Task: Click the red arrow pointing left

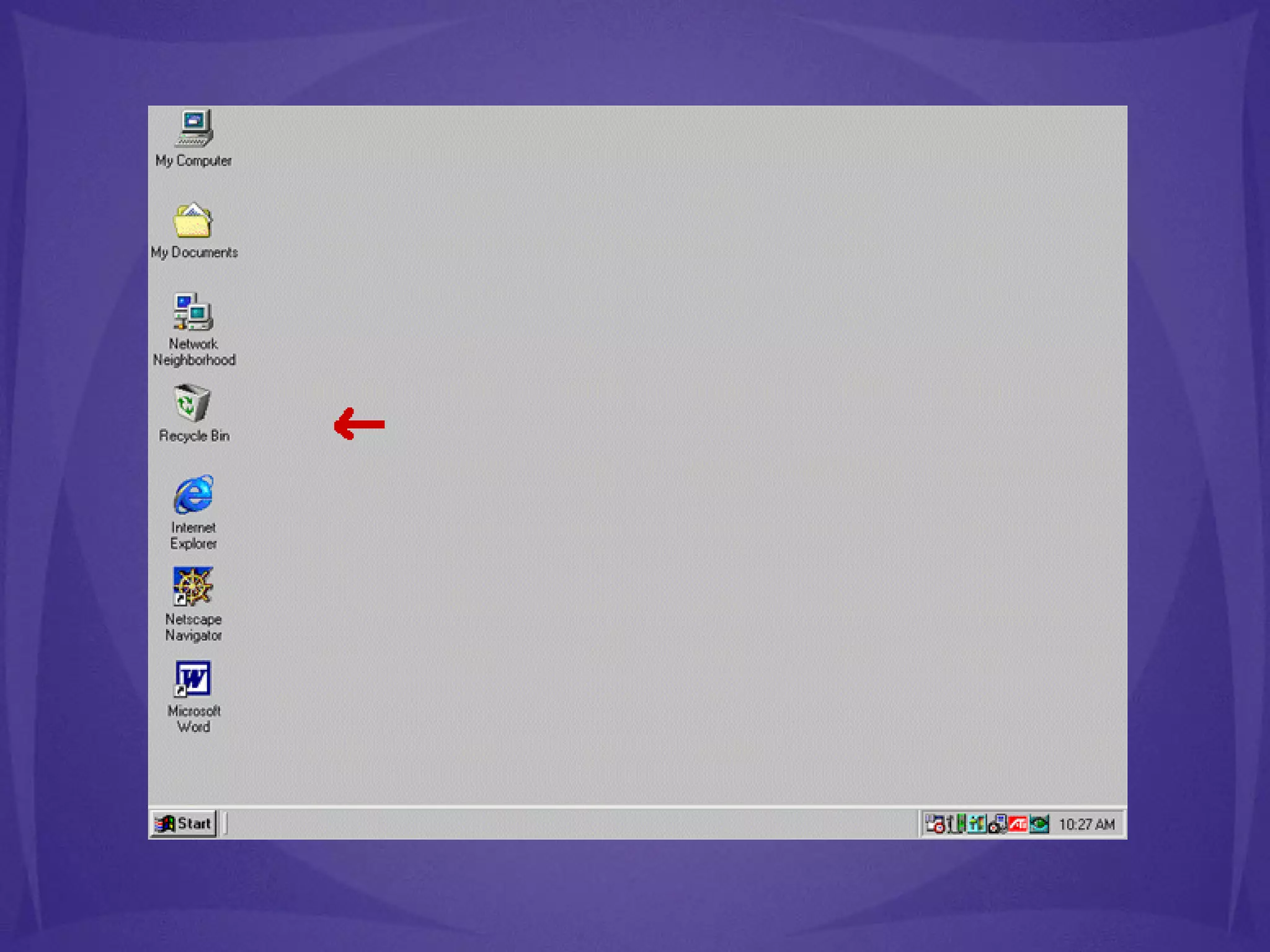Action: 359,424
